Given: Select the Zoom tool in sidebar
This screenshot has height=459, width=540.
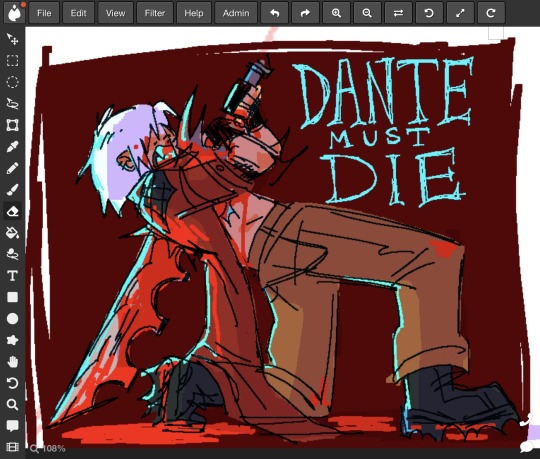Looking at the screenshot, I should [12, 405].
